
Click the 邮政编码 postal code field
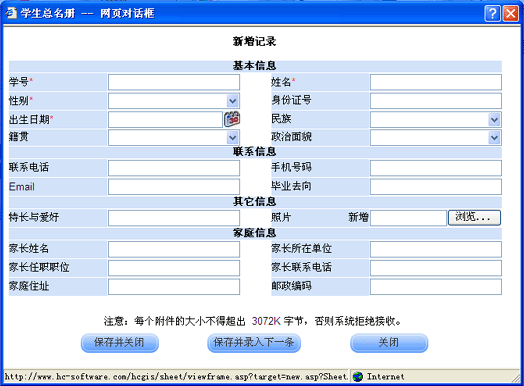point(436,287)
